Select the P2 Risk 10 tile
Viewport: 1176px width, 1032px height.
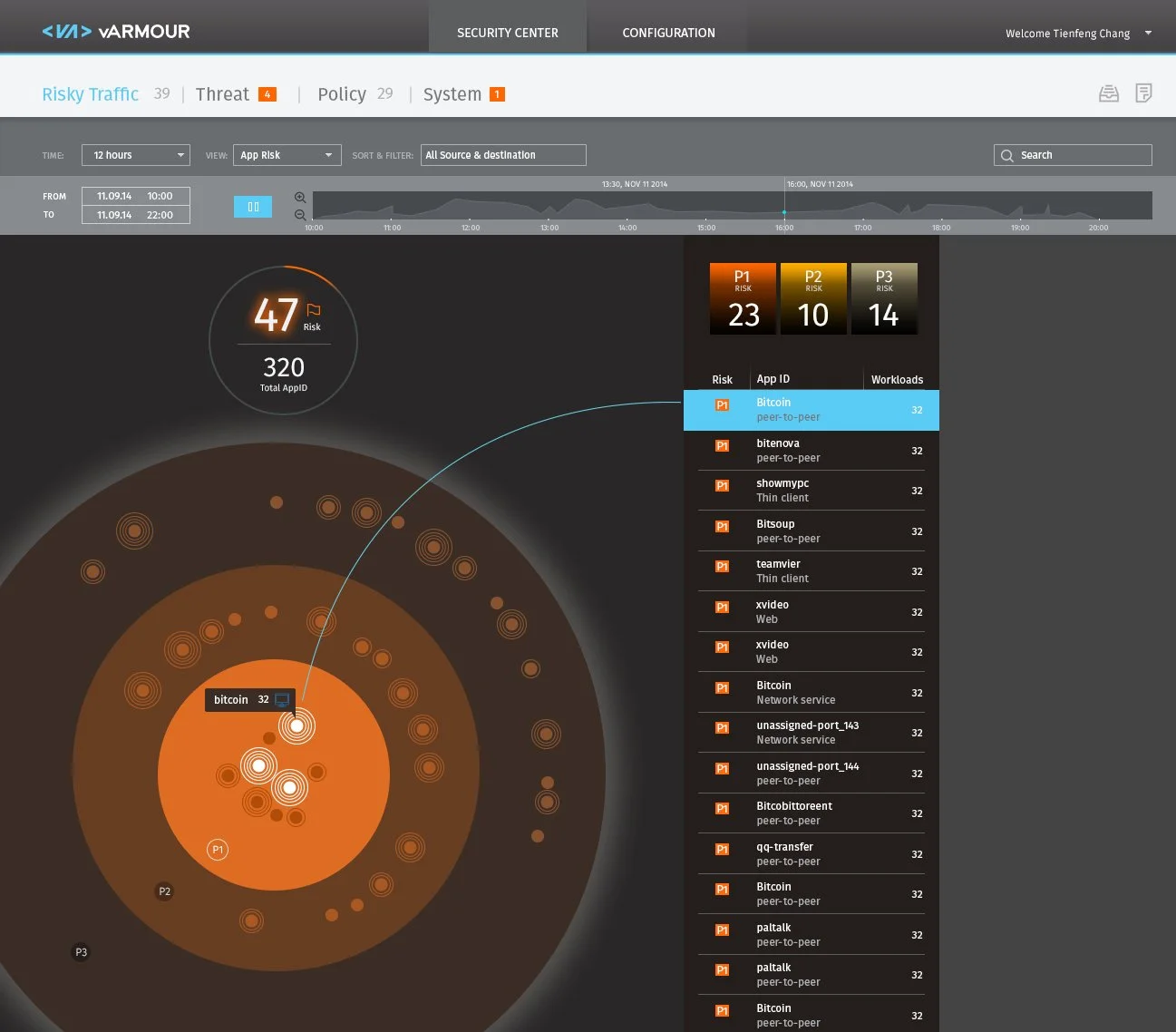click(813, 298)
